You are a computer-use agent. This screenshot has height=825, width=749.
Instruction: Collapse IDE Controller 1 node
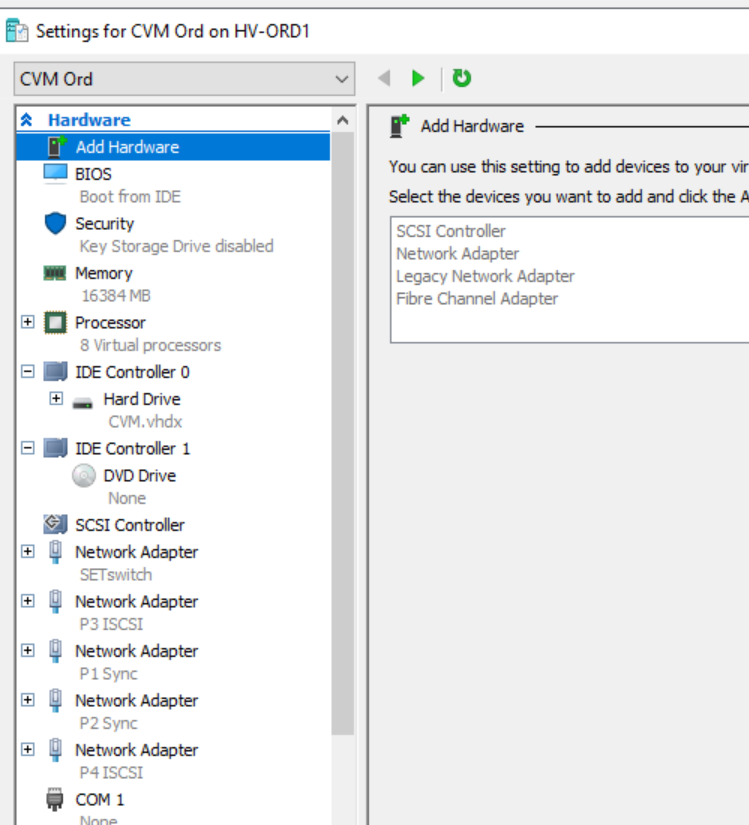pyautogui.click(x=28, y=448)
